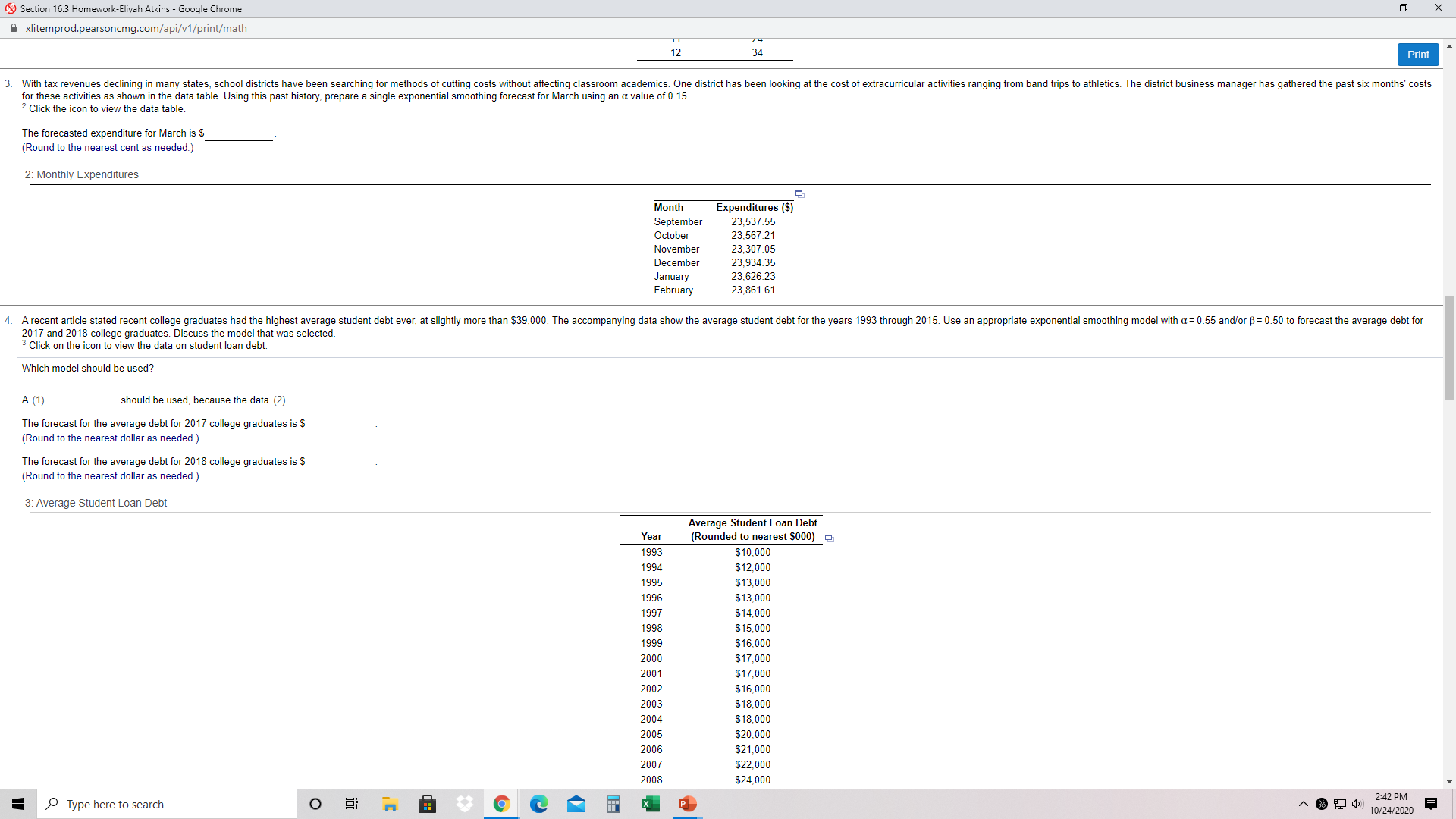Select the Google Chrome taskbar icon
The image size is (1456, 819).
tap(501, 804)
